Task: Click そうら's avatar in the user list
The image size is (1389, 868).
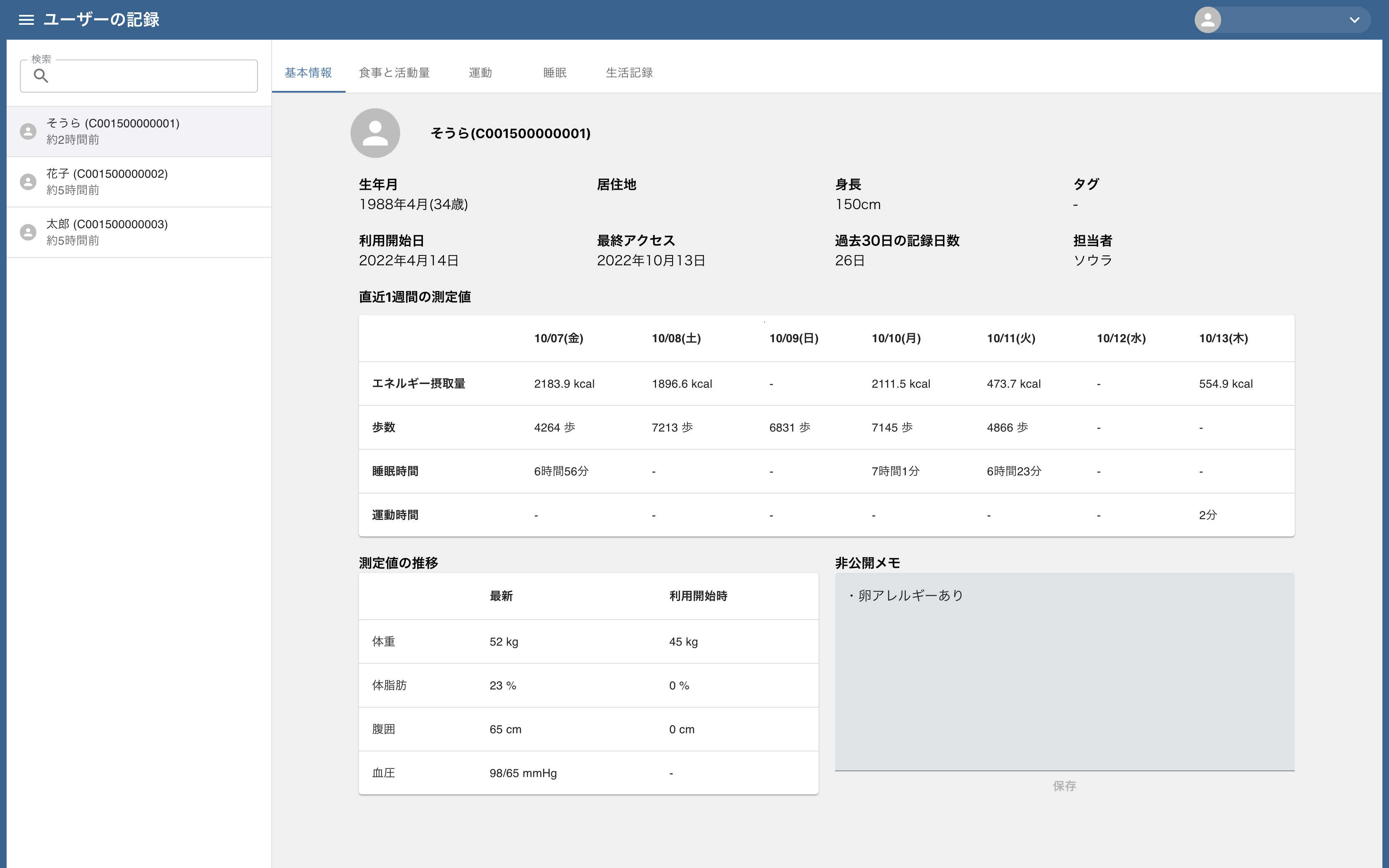Action: point(28,131)
